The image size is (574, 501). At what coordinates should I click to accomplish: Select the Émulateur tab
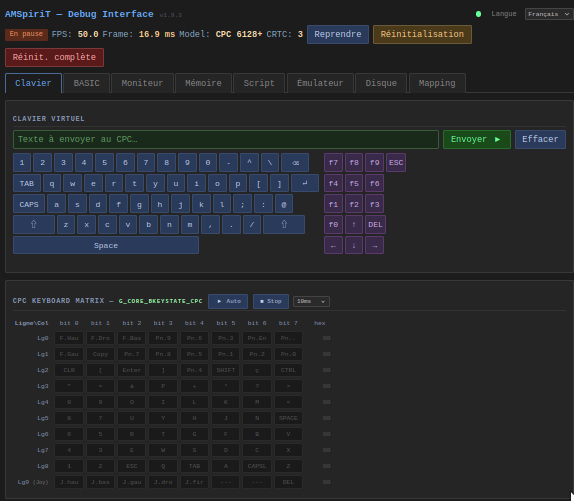[x=320, y=83]
